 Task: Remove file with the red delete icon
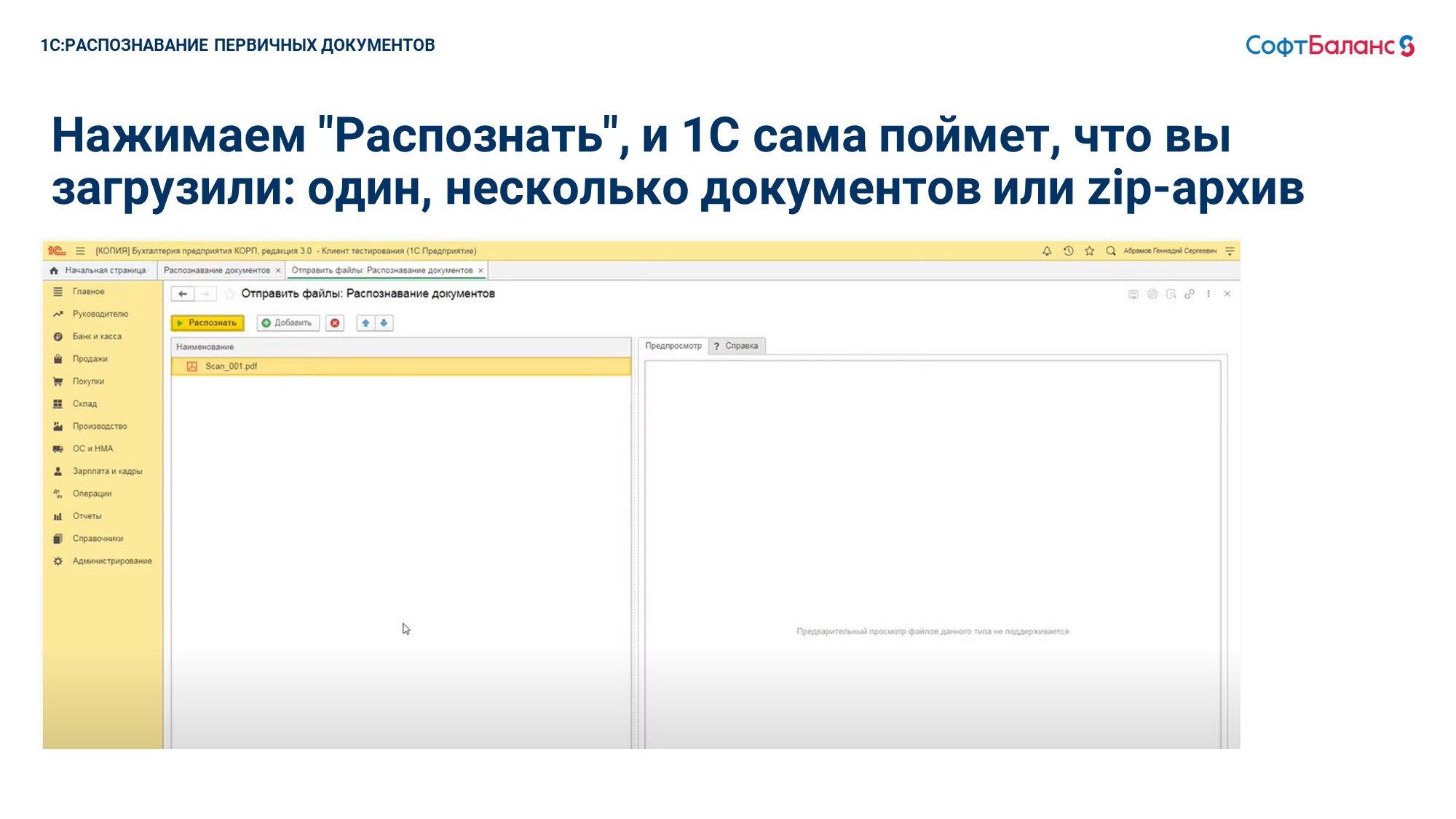[x=335, y=323]
